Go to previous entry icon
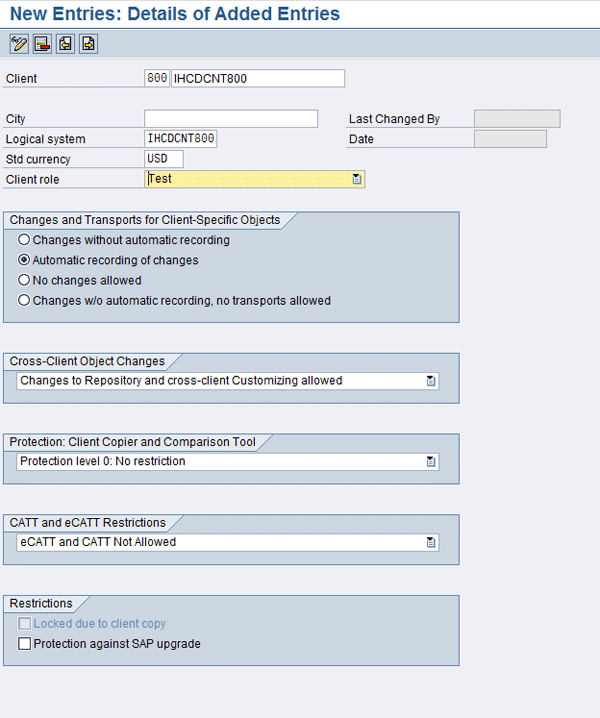 pyautogui.click(x=65, y=44)
